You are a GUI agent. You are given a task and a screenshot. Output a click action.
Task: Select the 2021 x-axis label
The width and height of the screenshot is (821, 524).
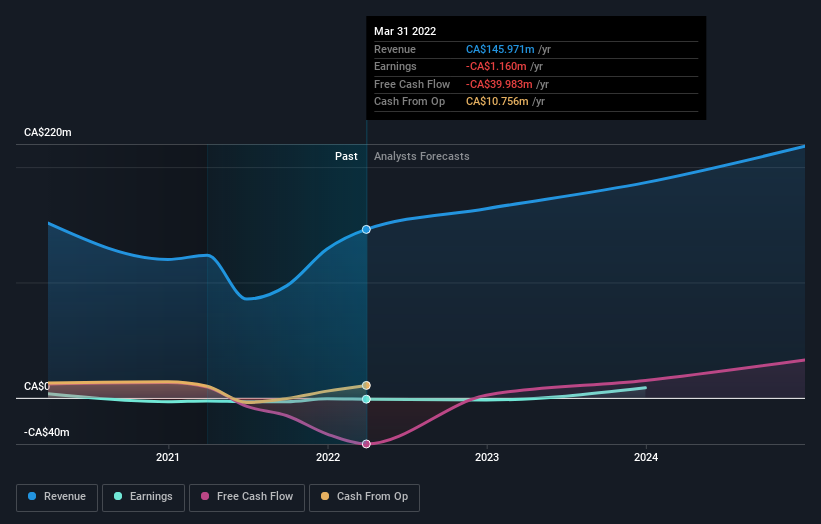tap(168, 457)
